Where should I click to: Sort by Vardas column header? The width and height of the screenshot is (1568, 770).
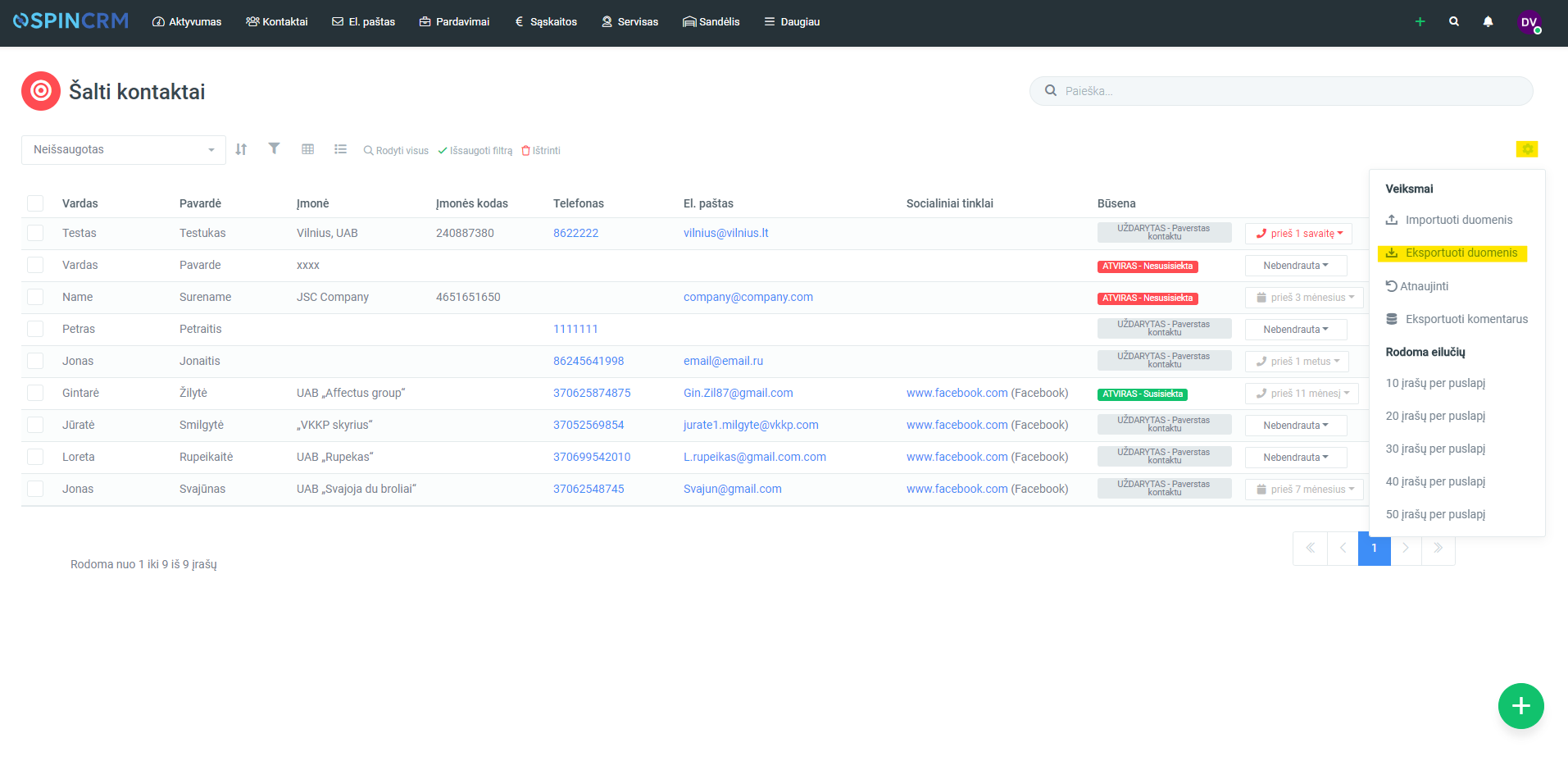pos(80,203)
